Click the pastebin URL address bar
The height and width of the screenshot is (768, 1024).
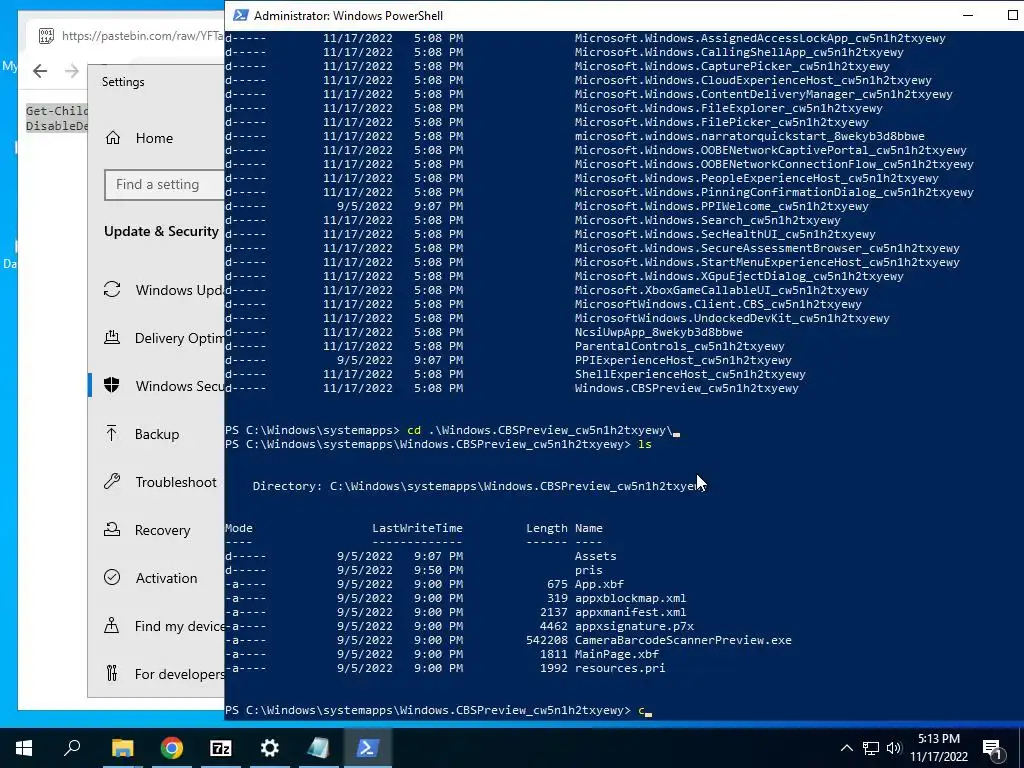tap(142, 36)
